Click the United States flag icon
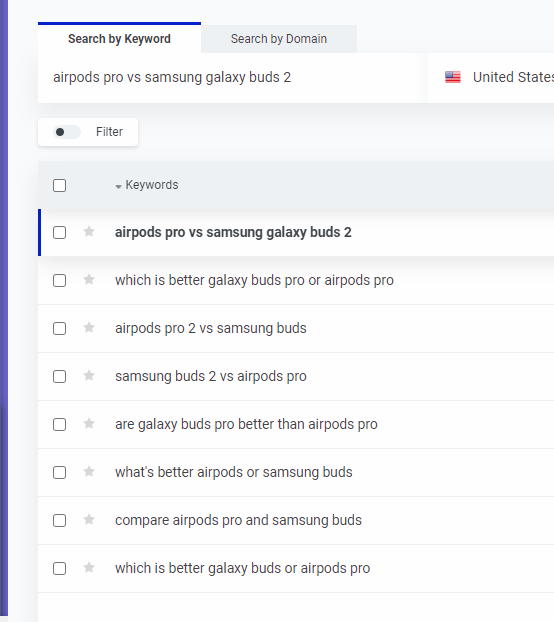 click(x=453, y=77)
